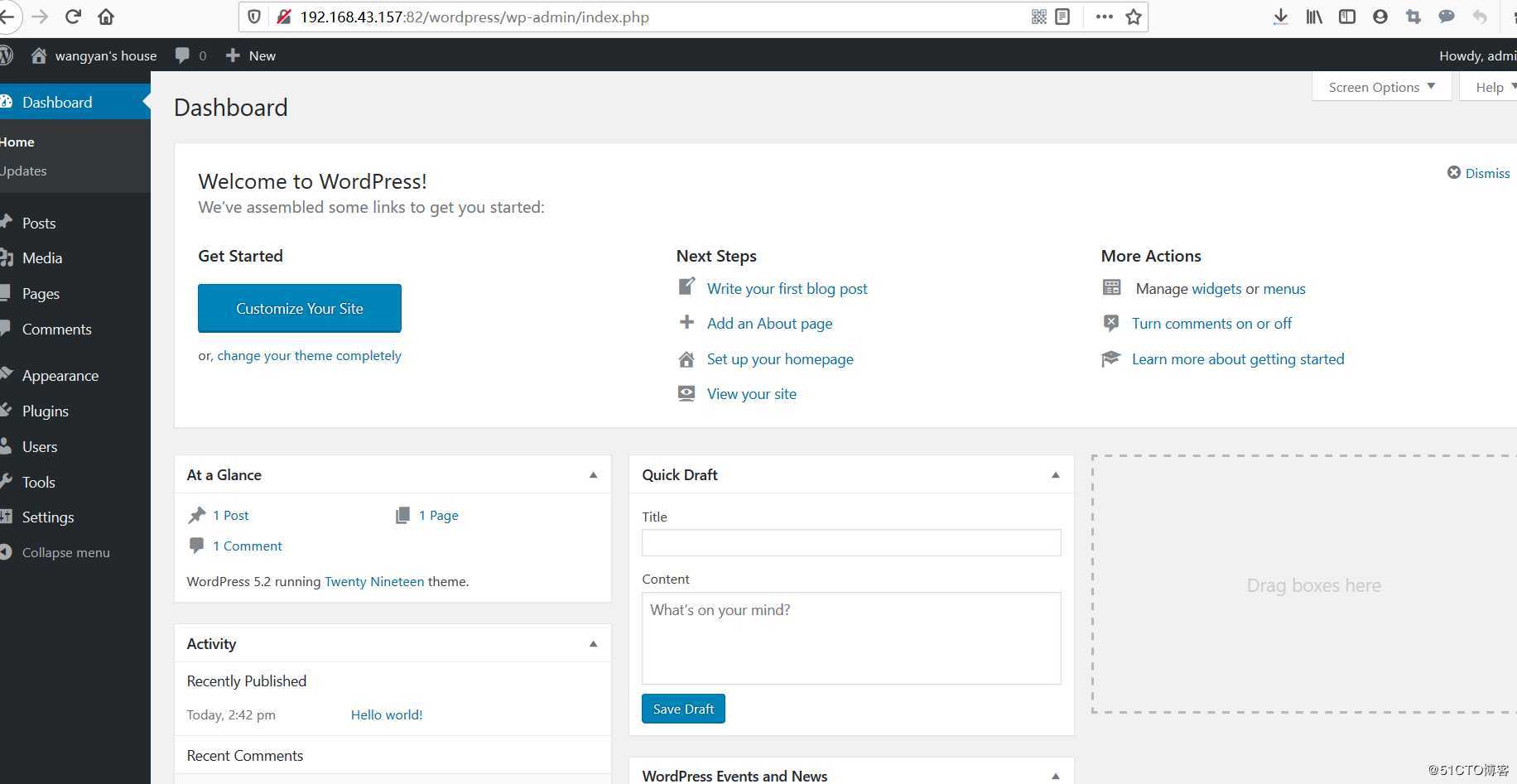Open the Hello world! post link
The image size is (1517, 784).
pos(387,714)
